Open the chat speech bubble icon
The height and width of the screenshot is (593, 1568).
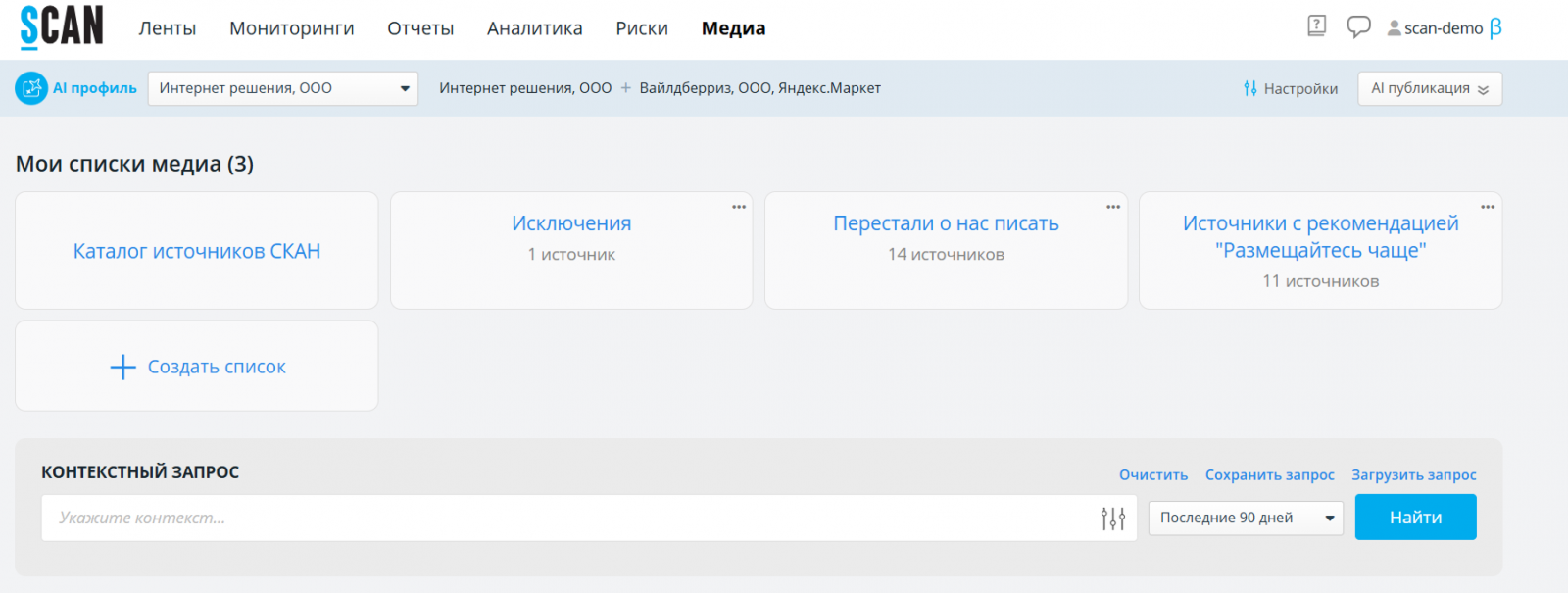point(1358,26)
